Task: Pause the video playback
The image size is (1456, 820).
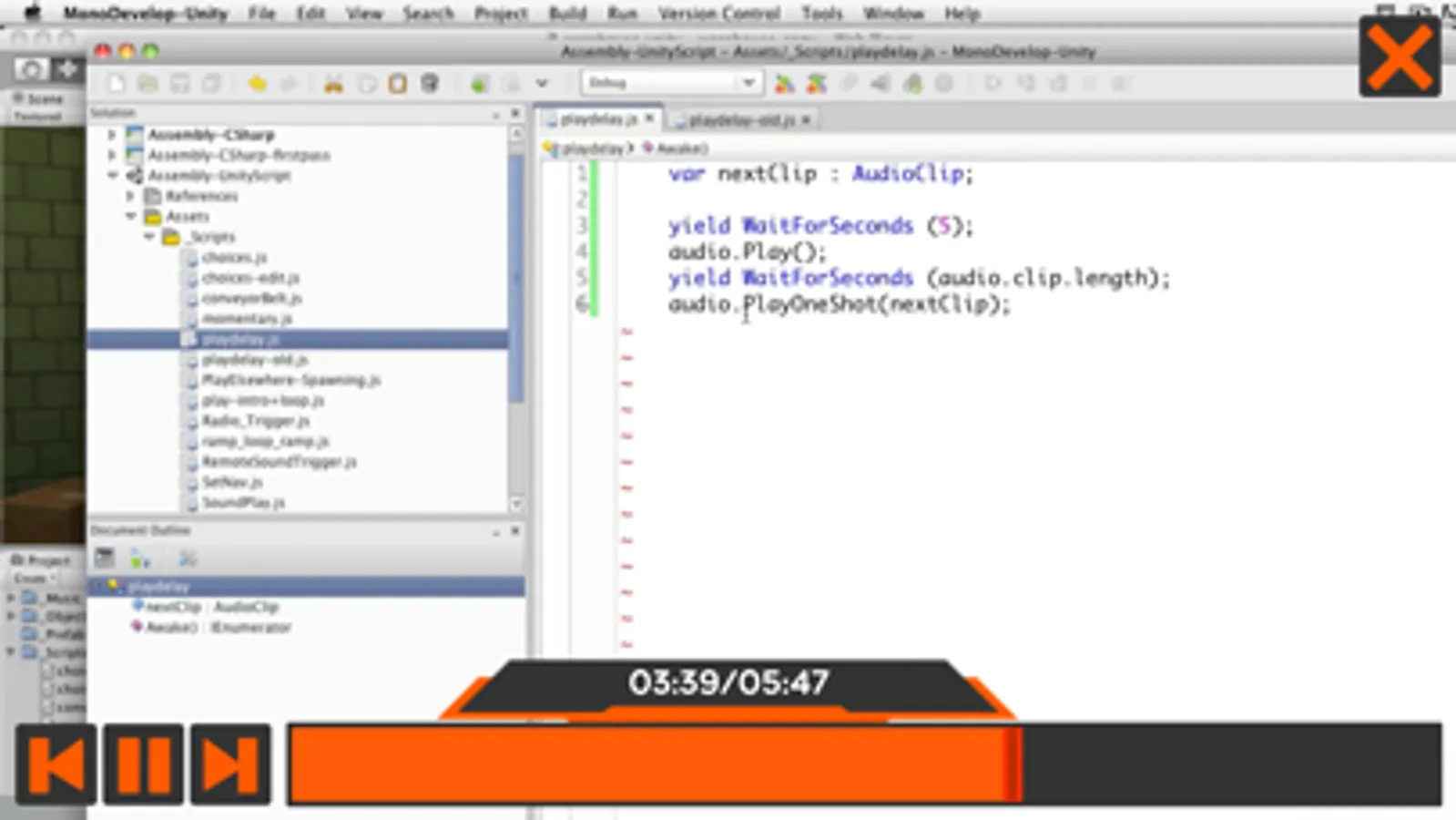Action: (144, 764)
